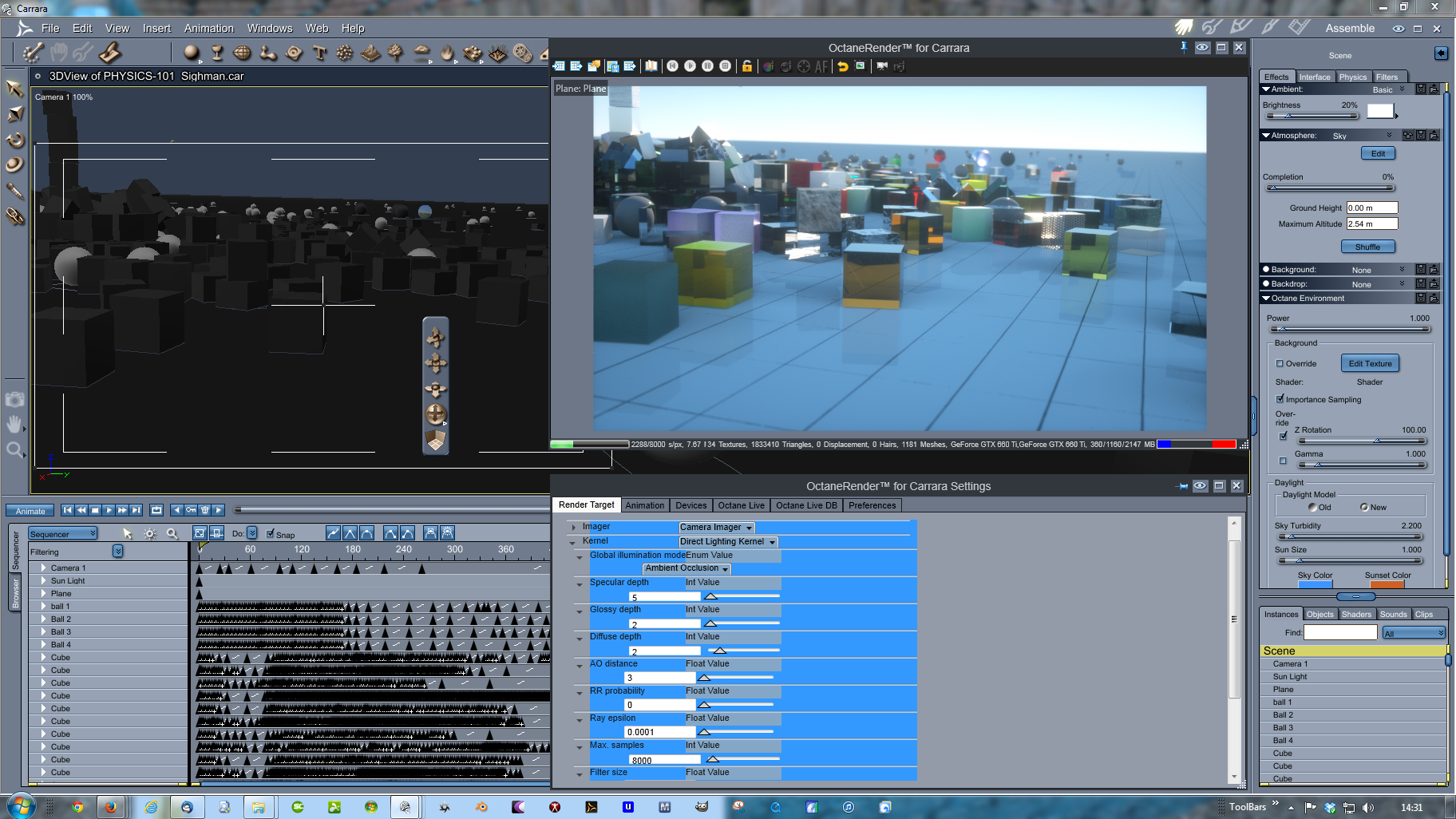Select the Rotate tool in left toolbar

pos(14,140)
